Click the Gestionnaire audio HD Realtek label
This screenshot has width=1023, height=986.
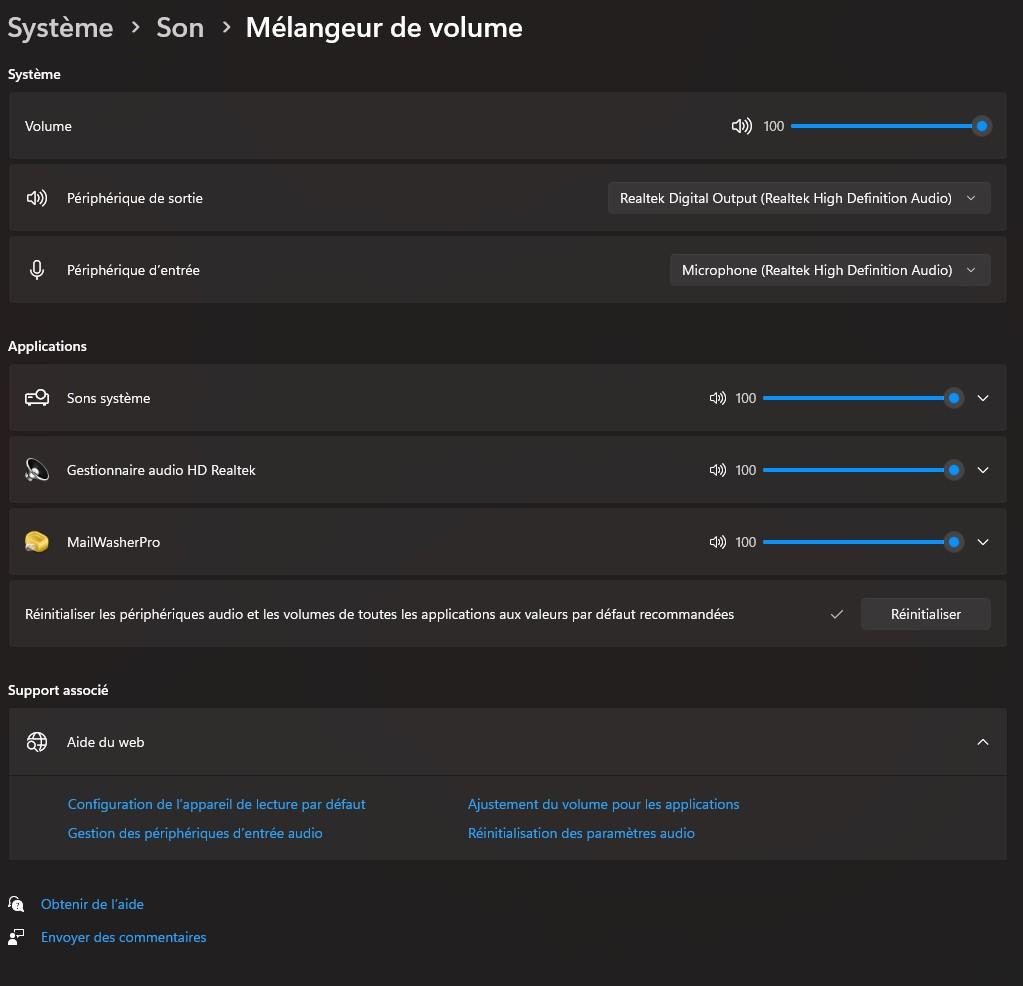point(161,470)
